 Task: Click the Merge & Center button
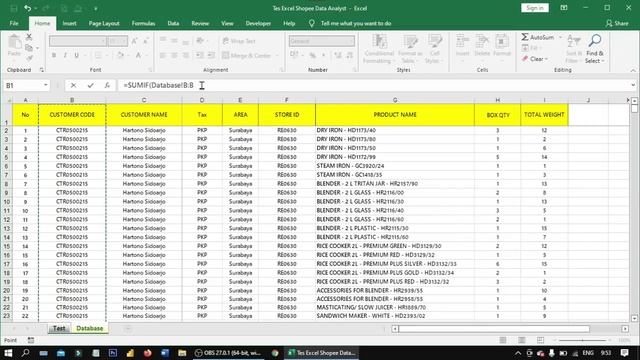(247, 55)
